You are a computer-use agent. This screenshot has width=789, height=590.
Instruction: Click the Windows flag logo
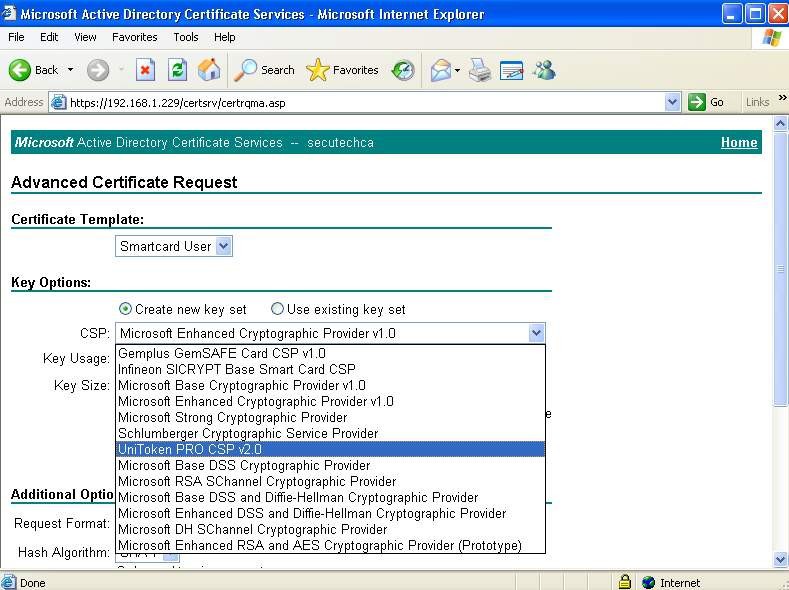pyautogui.click(x=771, y=38)
